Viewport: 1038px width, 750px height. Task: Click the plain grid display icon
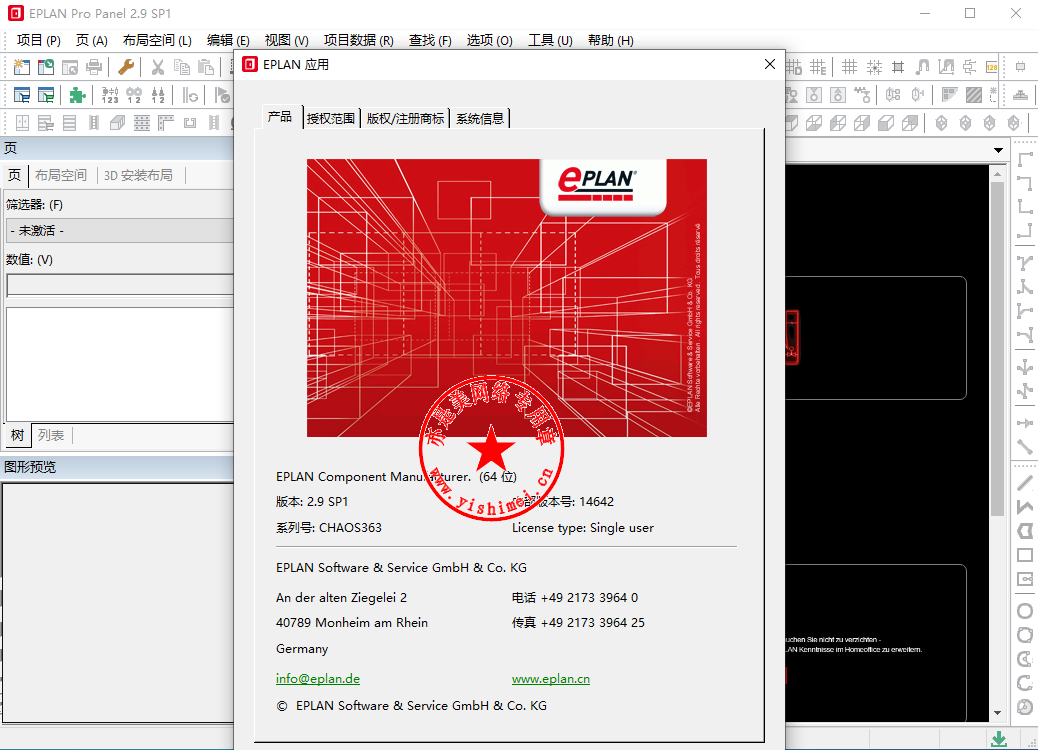[x=849, y=67]
